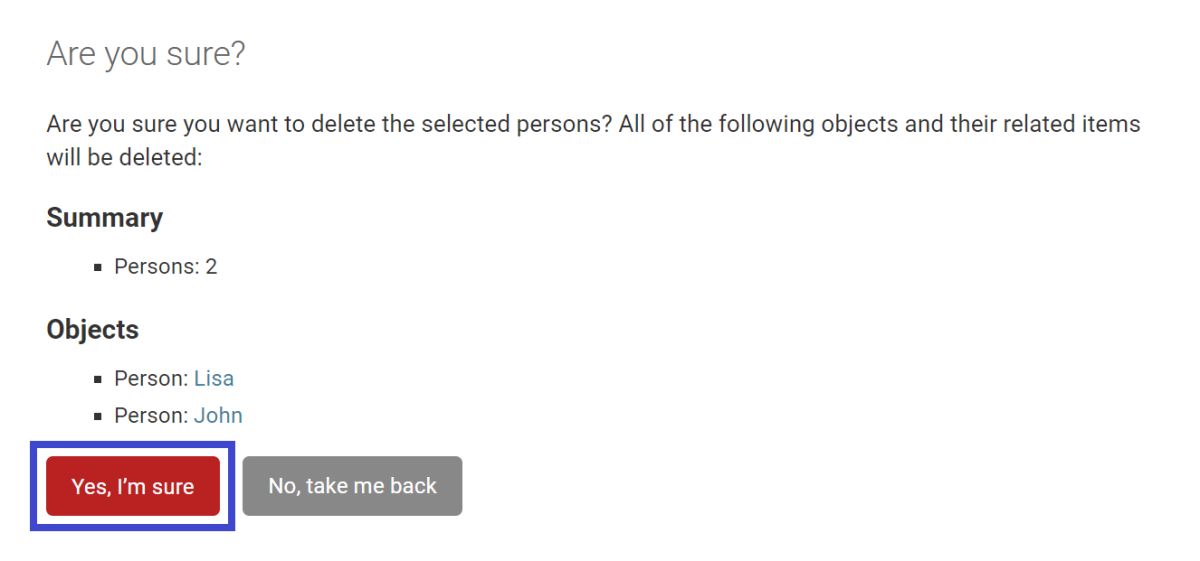The width and height of the screenshot is (1200, 561).
Task: Click the Summary section heading
Action: pyautogui.click(x=104, y=218)
